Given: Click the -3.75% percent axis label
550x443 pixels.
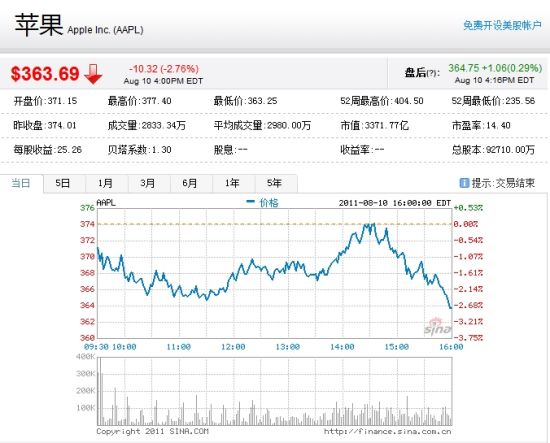Looking at the screenshot, I should [x=468, y=338].
